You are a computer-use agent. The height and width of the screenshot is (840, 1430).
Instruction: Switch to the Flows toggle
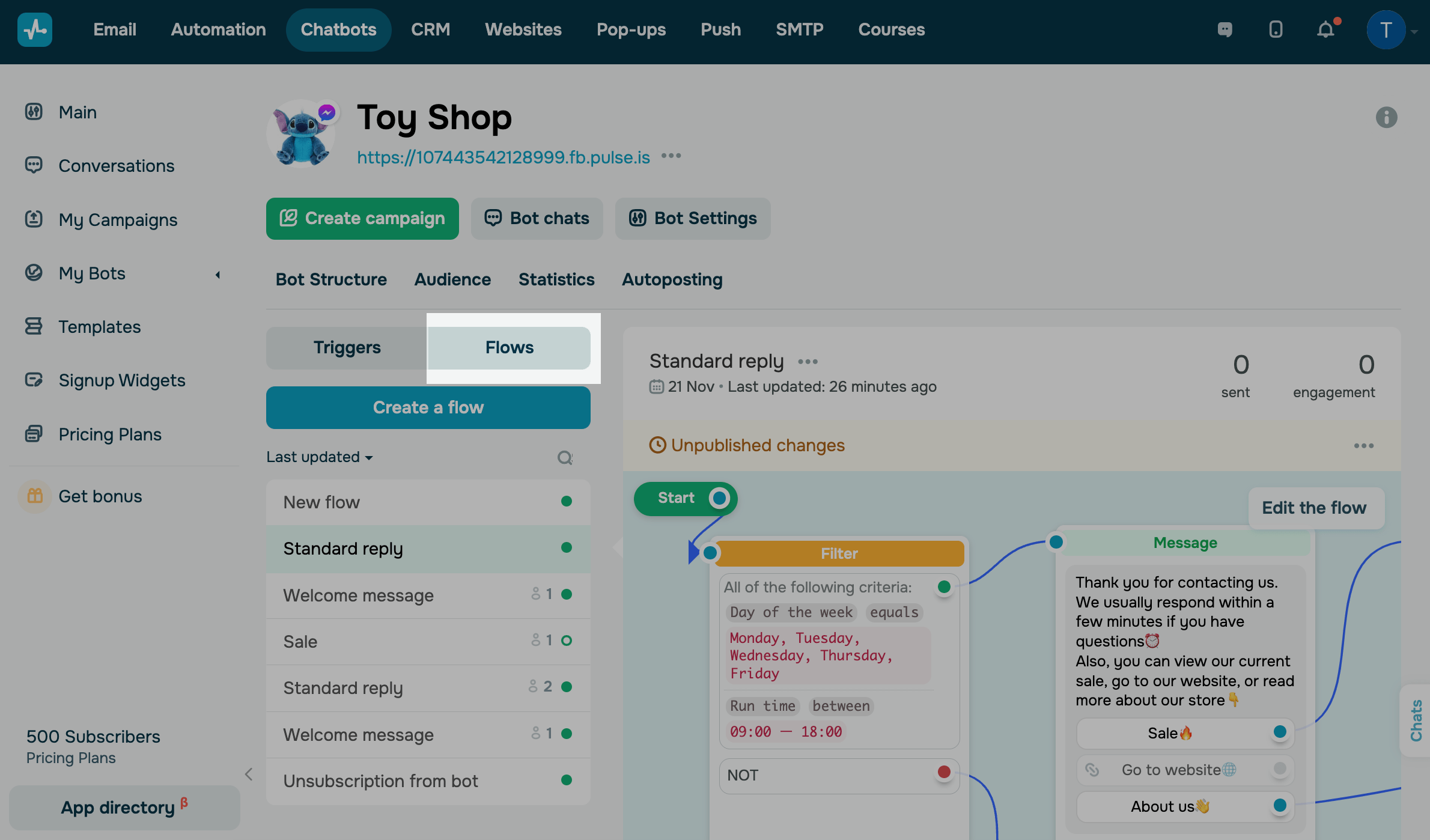click(509, 347)
